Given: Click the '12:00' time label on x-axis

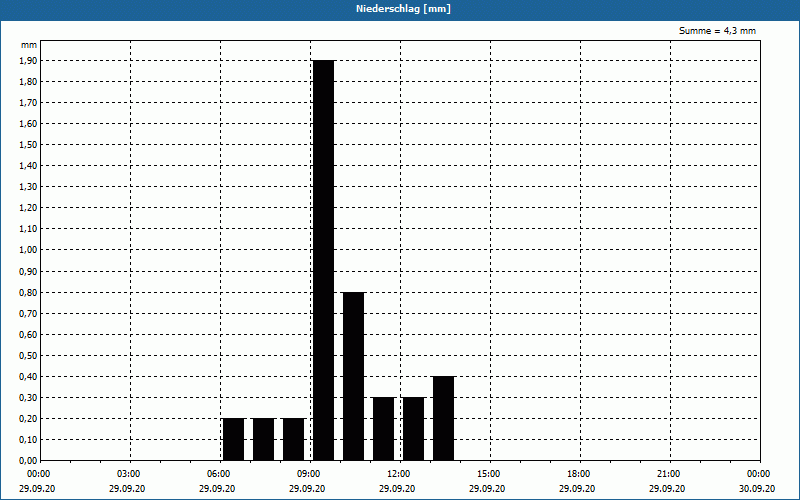Looking at the screenshot, I should [x=398, y=474].
